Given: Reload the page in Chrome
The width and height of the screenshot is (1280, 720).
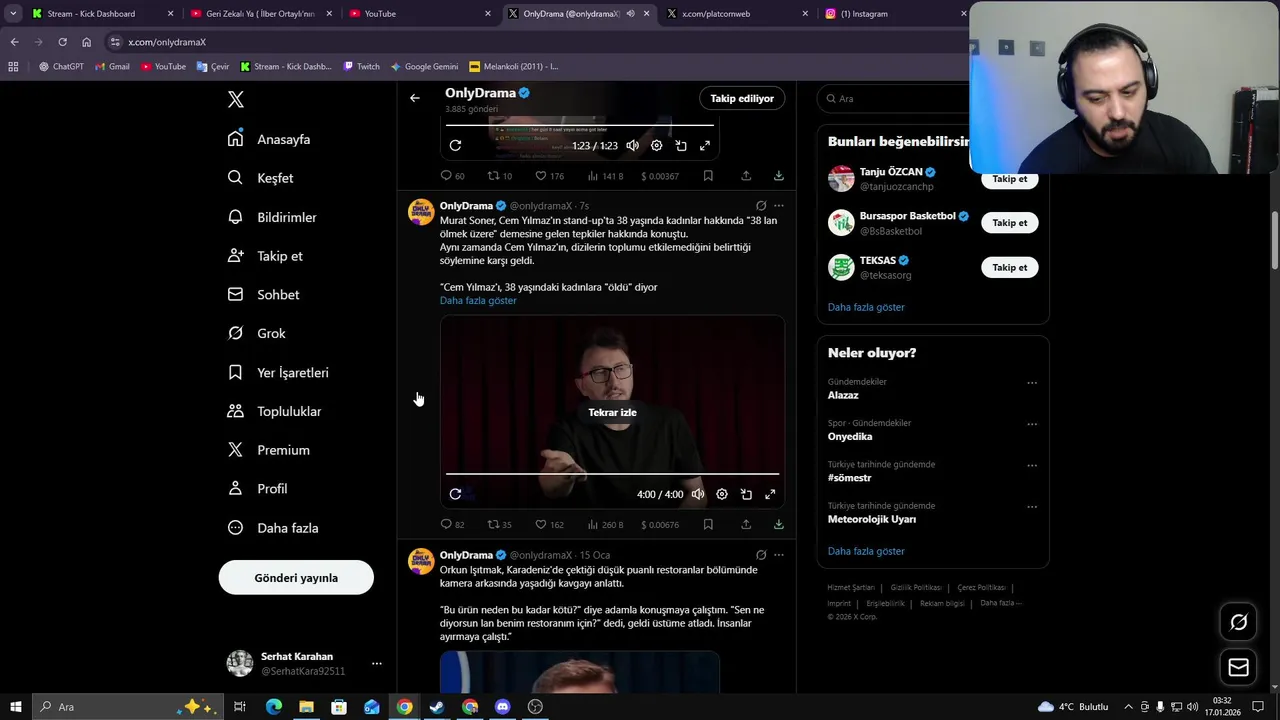Looking at the screenshot, I should (x=62, y=42).
